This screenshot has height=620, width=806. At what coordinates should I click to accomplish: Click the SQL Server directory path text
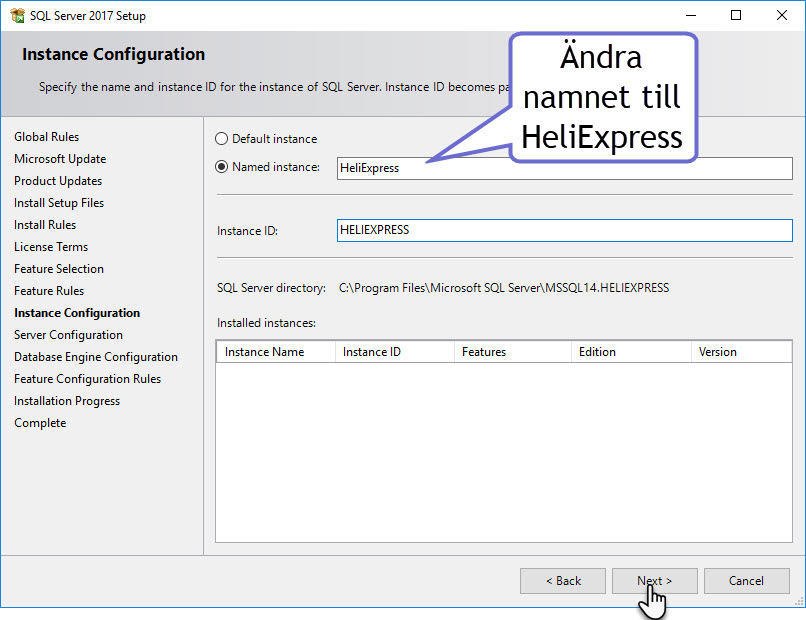[504, 288]
